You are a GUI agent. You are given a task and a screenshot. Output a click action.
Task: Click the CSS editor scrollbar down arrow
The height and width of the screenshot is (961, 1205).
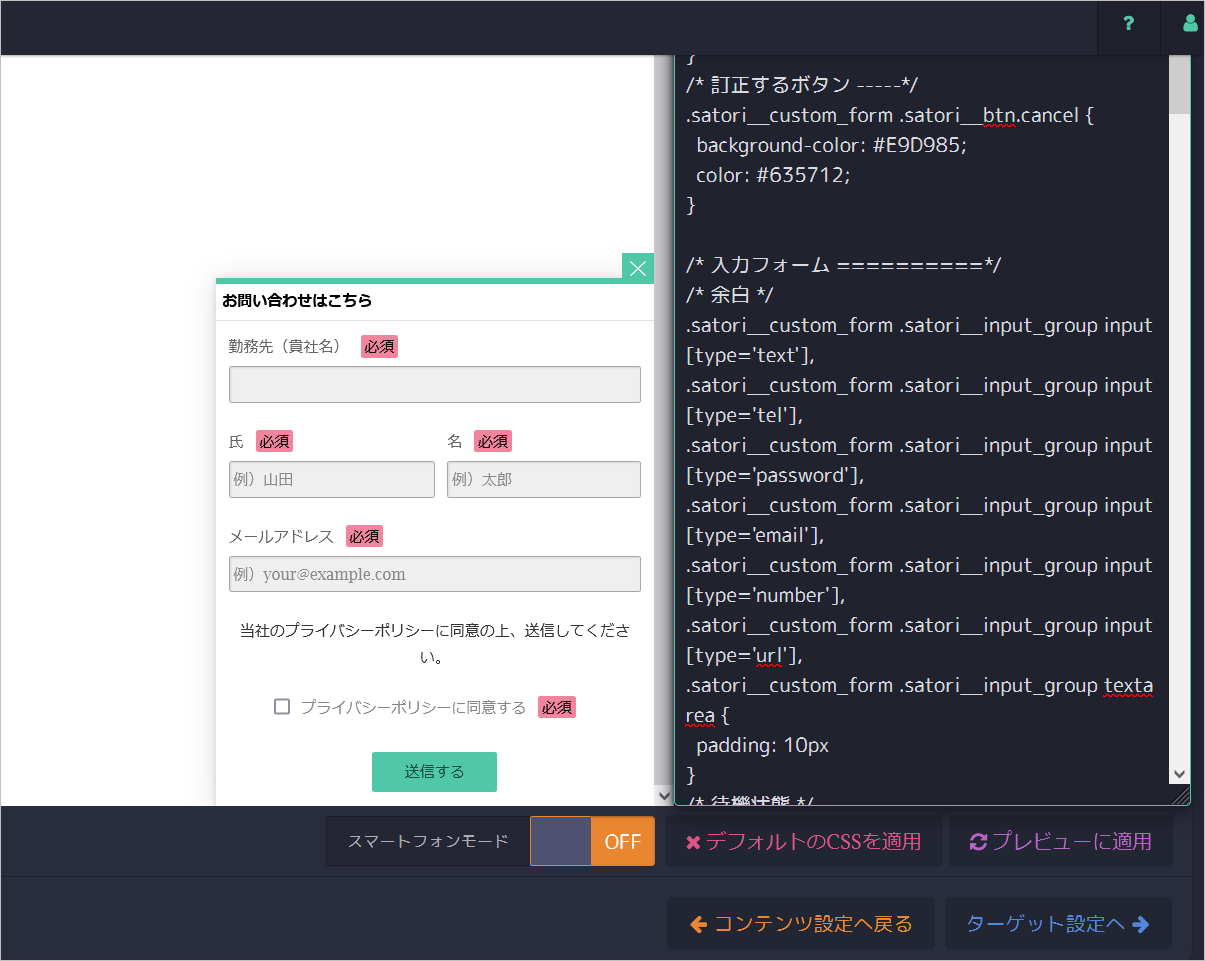pos(1179,774)
